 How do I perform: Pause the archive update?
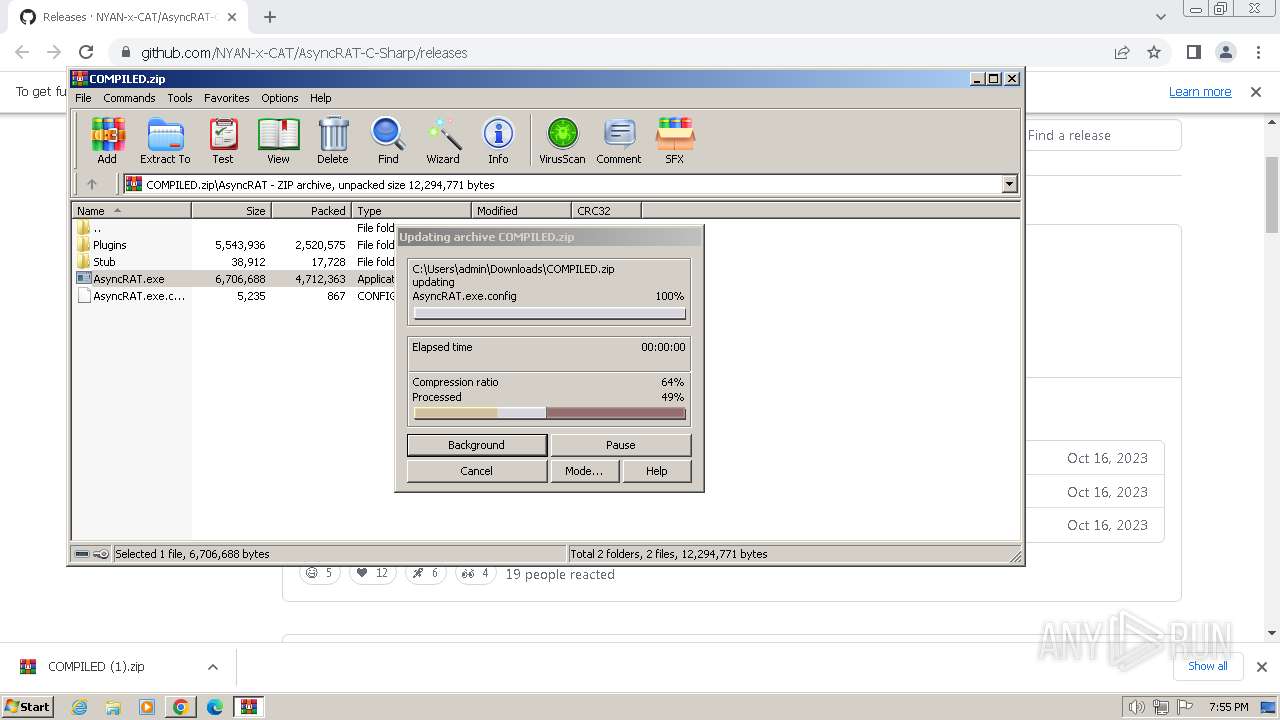[x=620, y=445]
